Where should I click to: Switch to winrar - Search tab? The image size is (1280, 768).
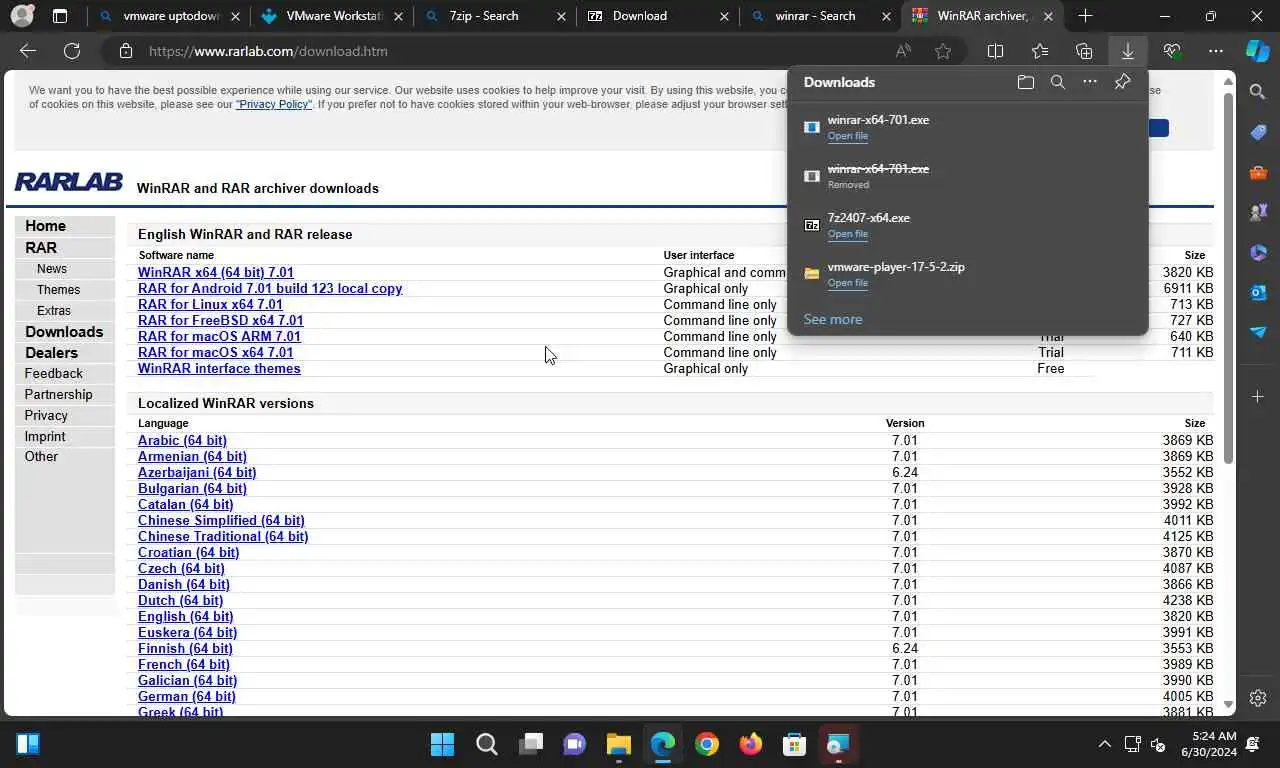[821, 16]
